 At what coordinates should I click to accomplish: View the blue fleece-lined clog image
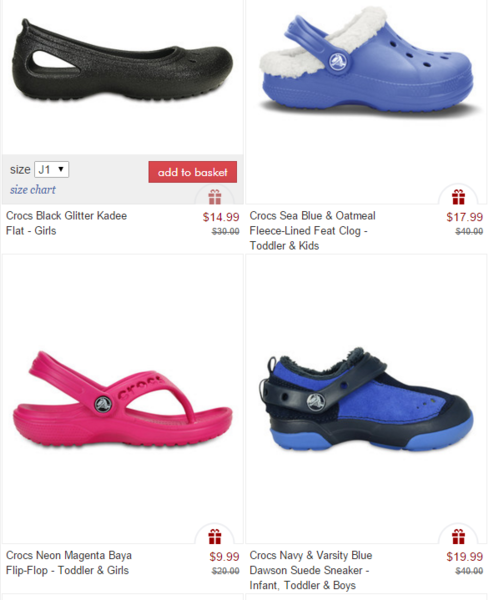(367, 59)
